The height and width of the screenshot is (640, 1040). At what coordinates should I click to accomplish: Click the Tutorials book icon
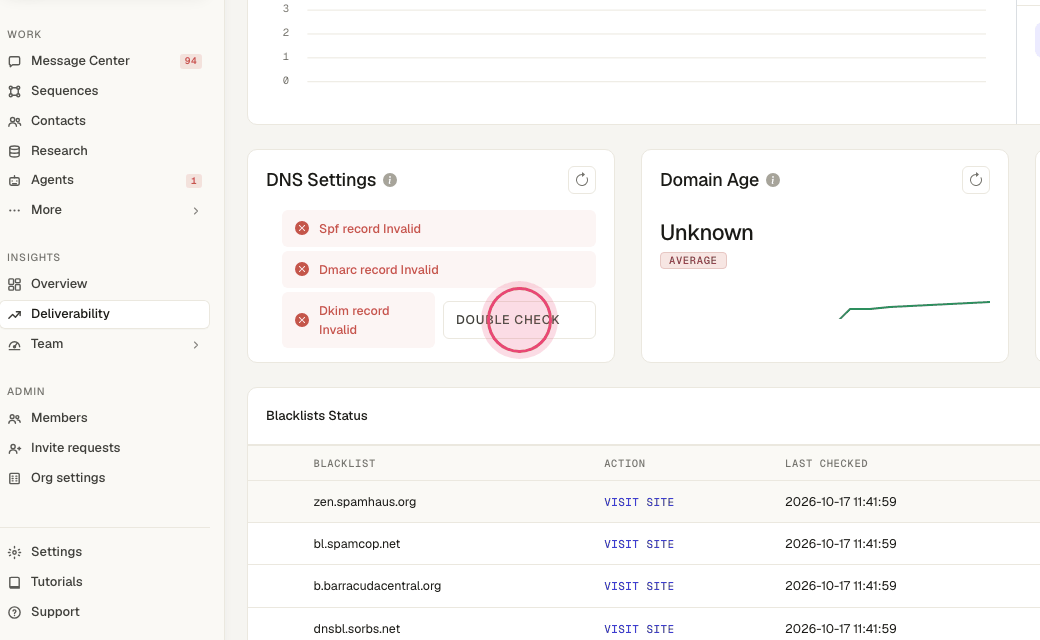point(15,582)
